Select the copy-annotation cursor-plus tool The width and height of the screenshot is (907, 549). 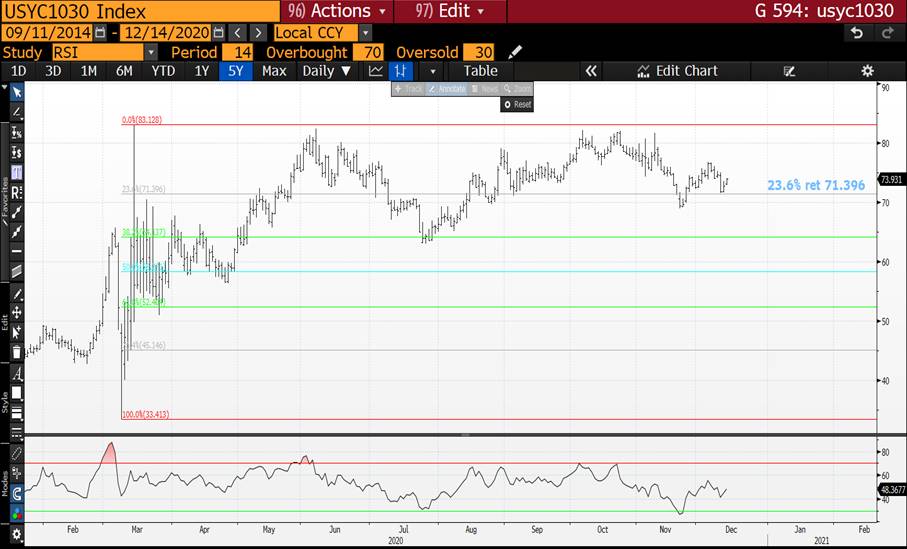pyautogui.click(x=17, y=332)
